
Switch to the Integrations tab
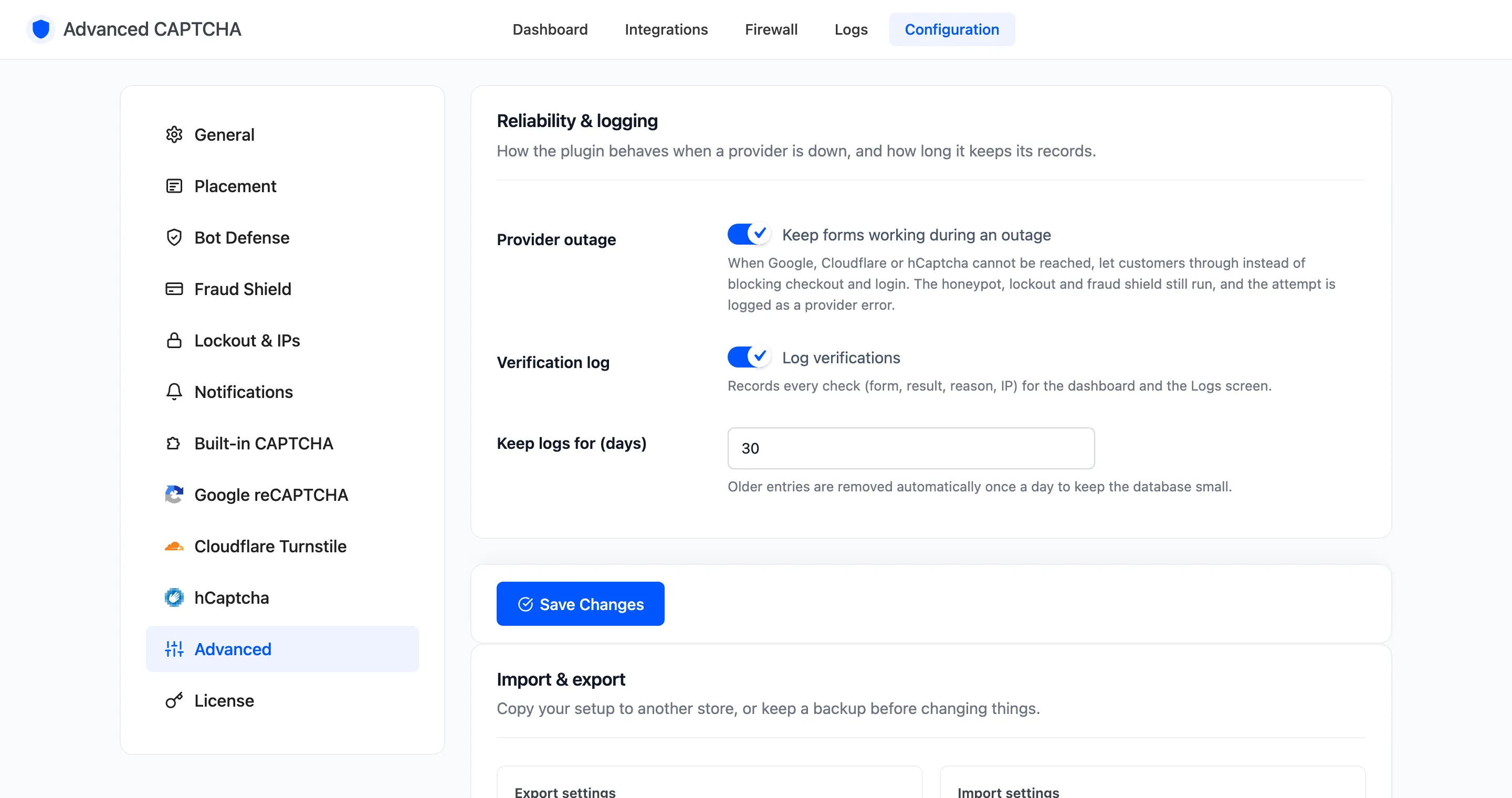tap(666, 29)
